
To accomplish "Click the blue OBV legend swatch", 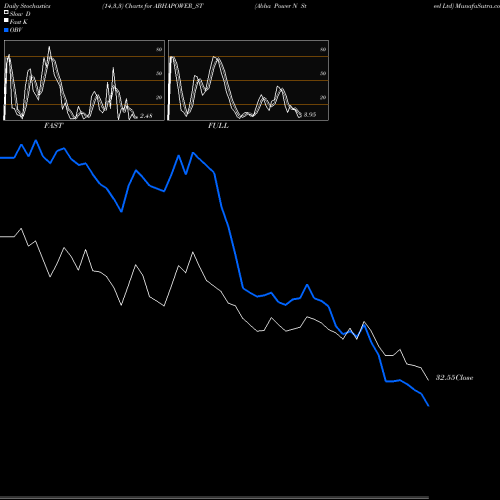I will 6,30.
